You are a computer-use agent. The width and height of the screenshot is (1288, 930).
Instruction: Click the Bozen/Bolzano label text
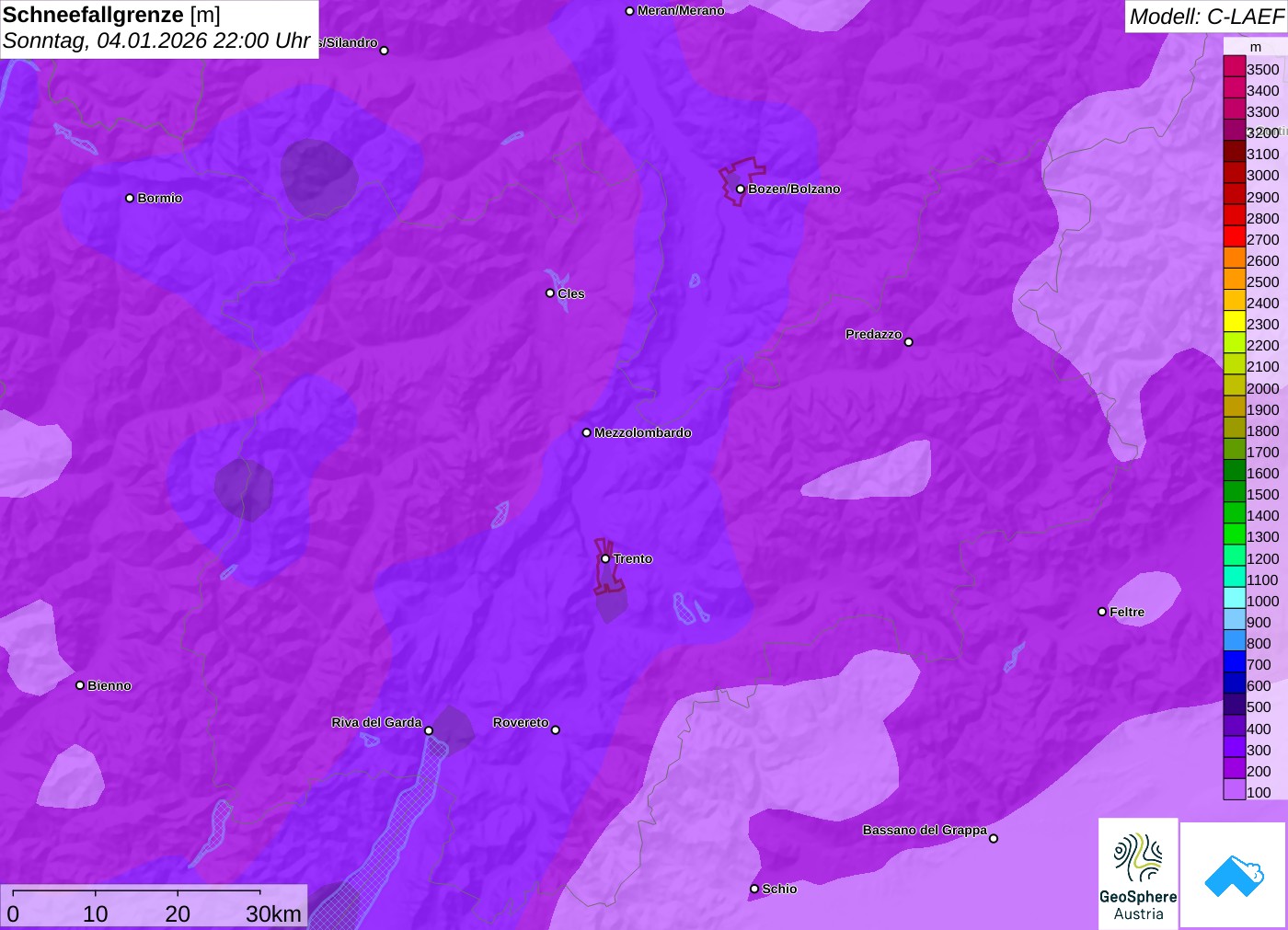pyautogui.click(x=794, y=189)
